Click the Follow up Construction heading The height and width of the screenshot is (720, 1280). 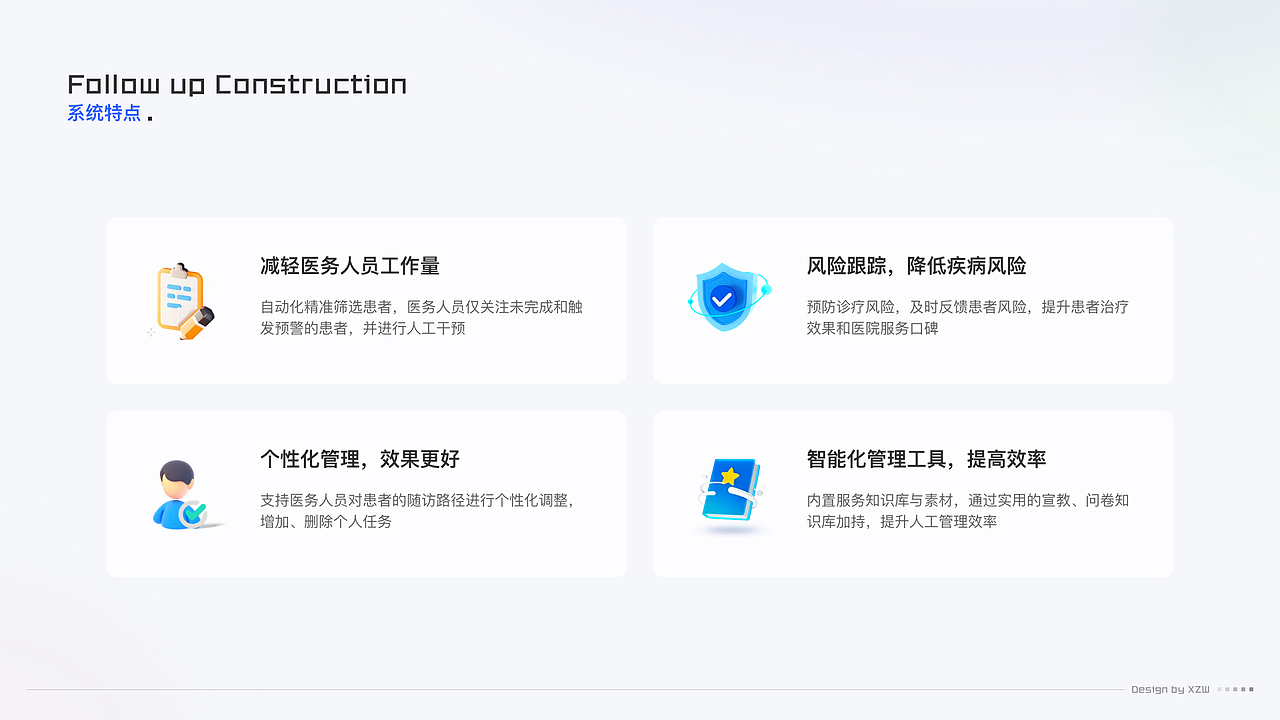[x=237, y=84]
